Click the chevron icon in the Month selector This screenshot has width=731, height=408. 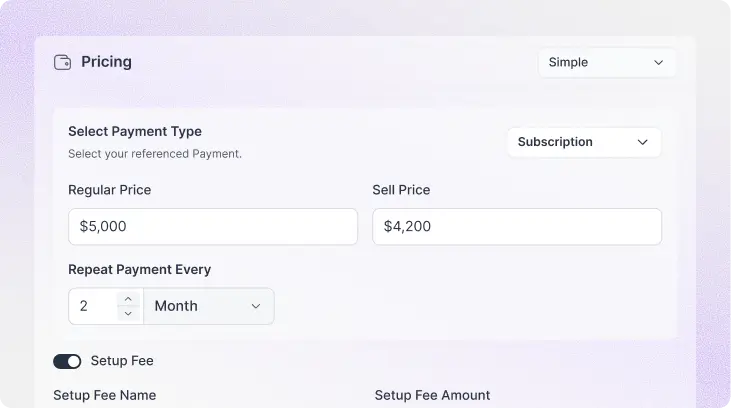coord(256,306)
